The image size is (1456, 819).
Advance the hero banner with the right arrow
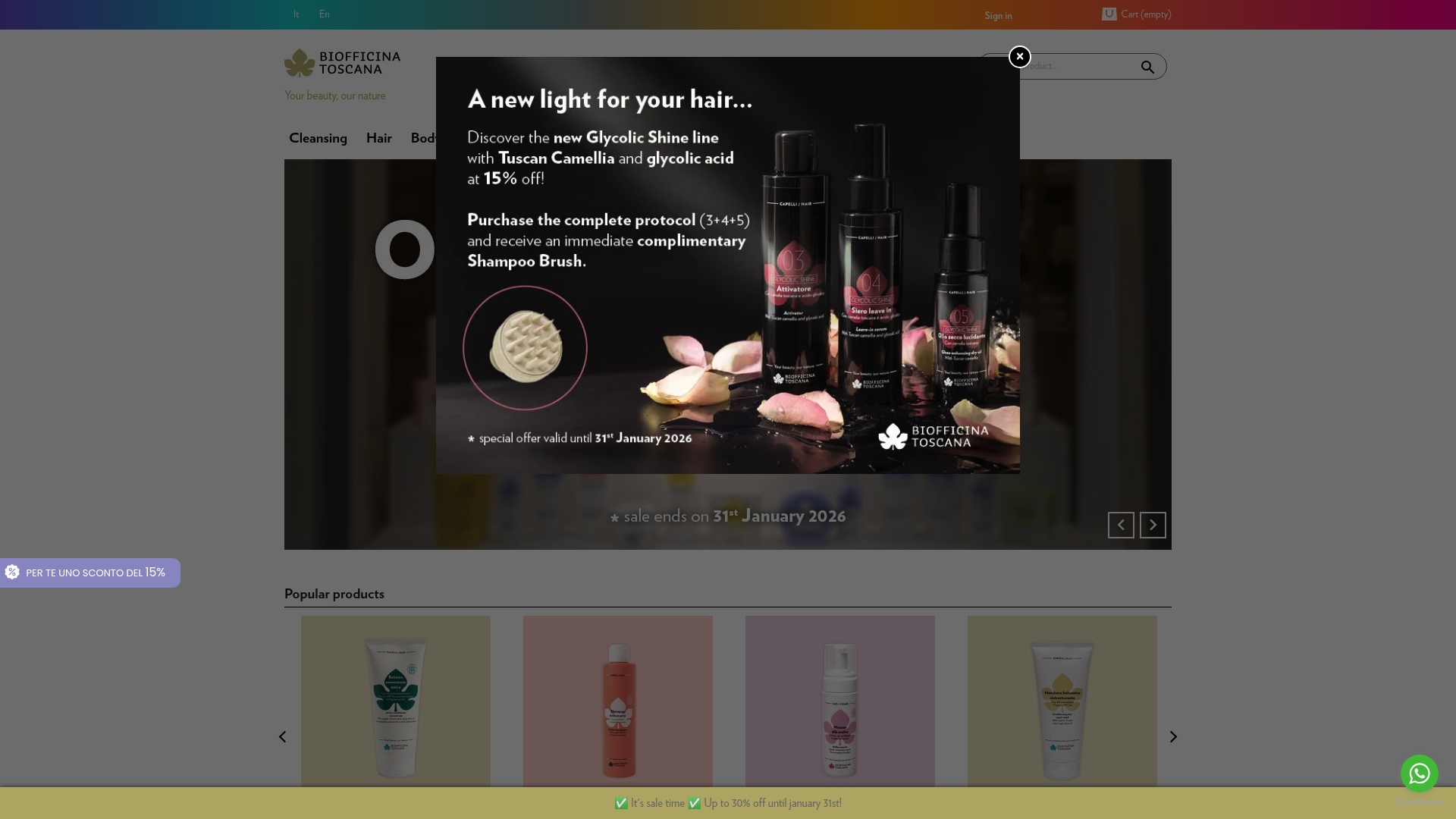[x=1152, y=525]
